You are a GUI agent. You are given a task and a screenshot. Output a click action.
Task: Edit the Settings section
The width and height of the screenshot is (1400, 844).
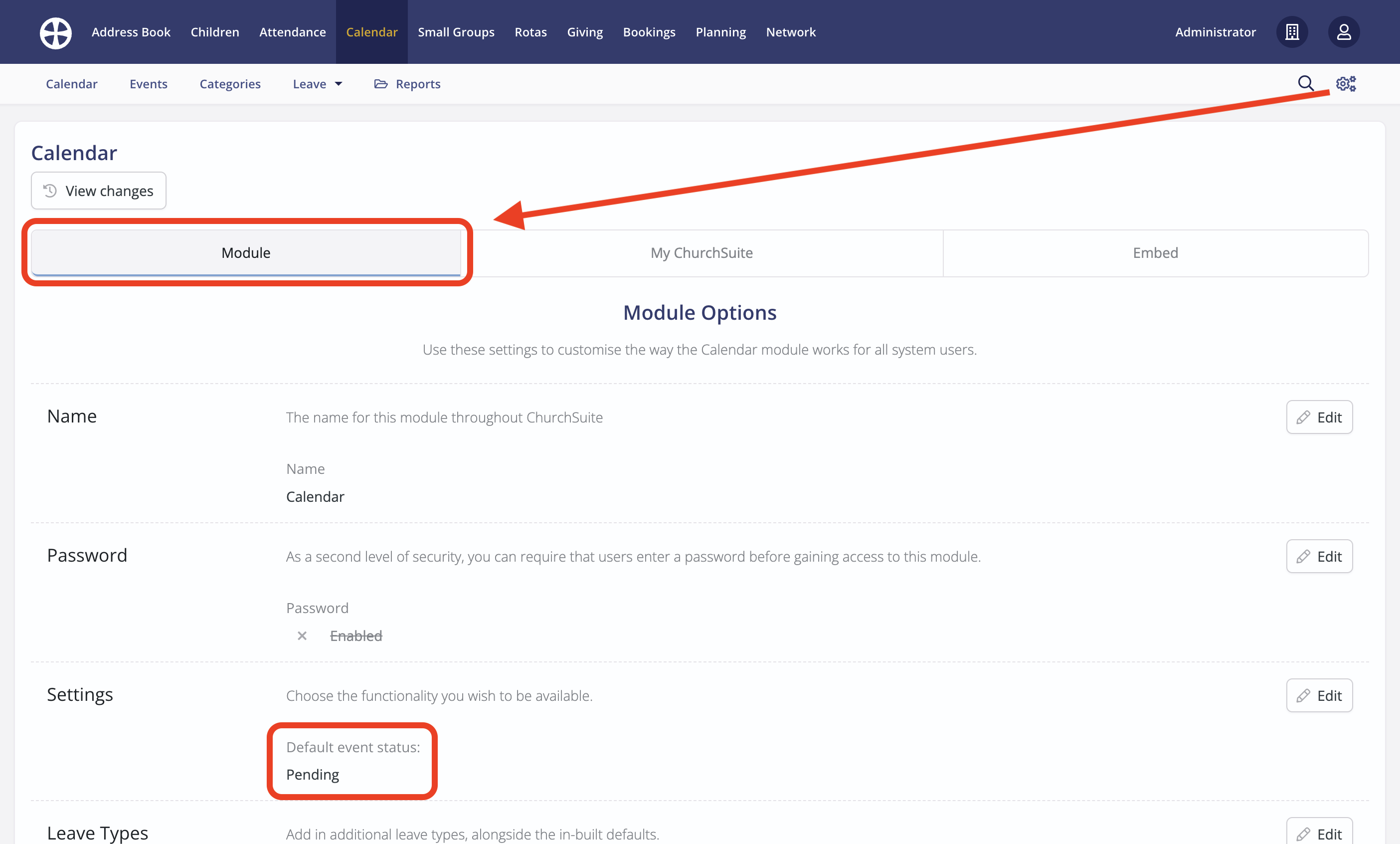click(1319, 696)
